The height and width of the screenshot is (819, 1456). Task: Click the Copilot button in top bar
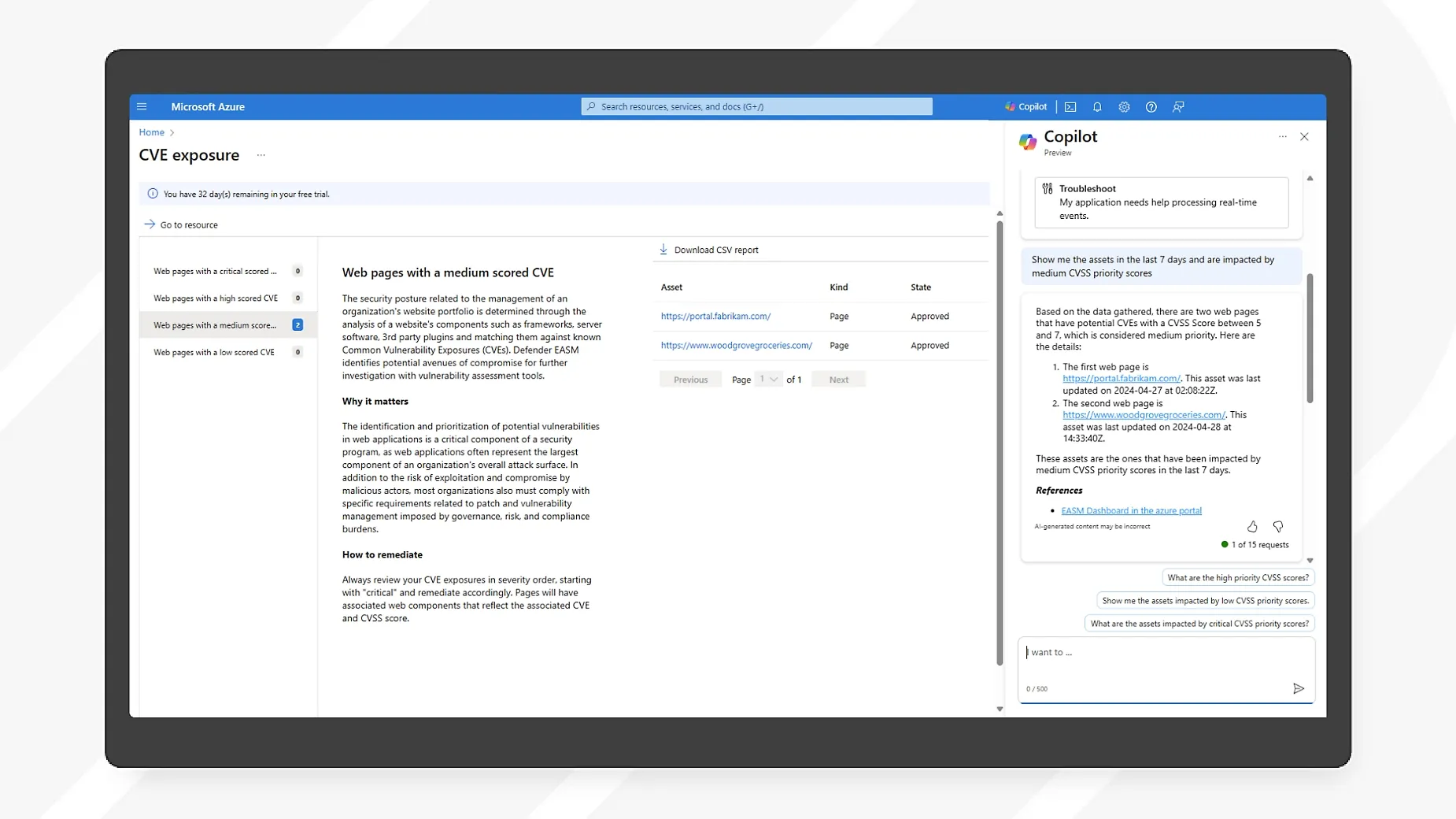click(1025, 106)
